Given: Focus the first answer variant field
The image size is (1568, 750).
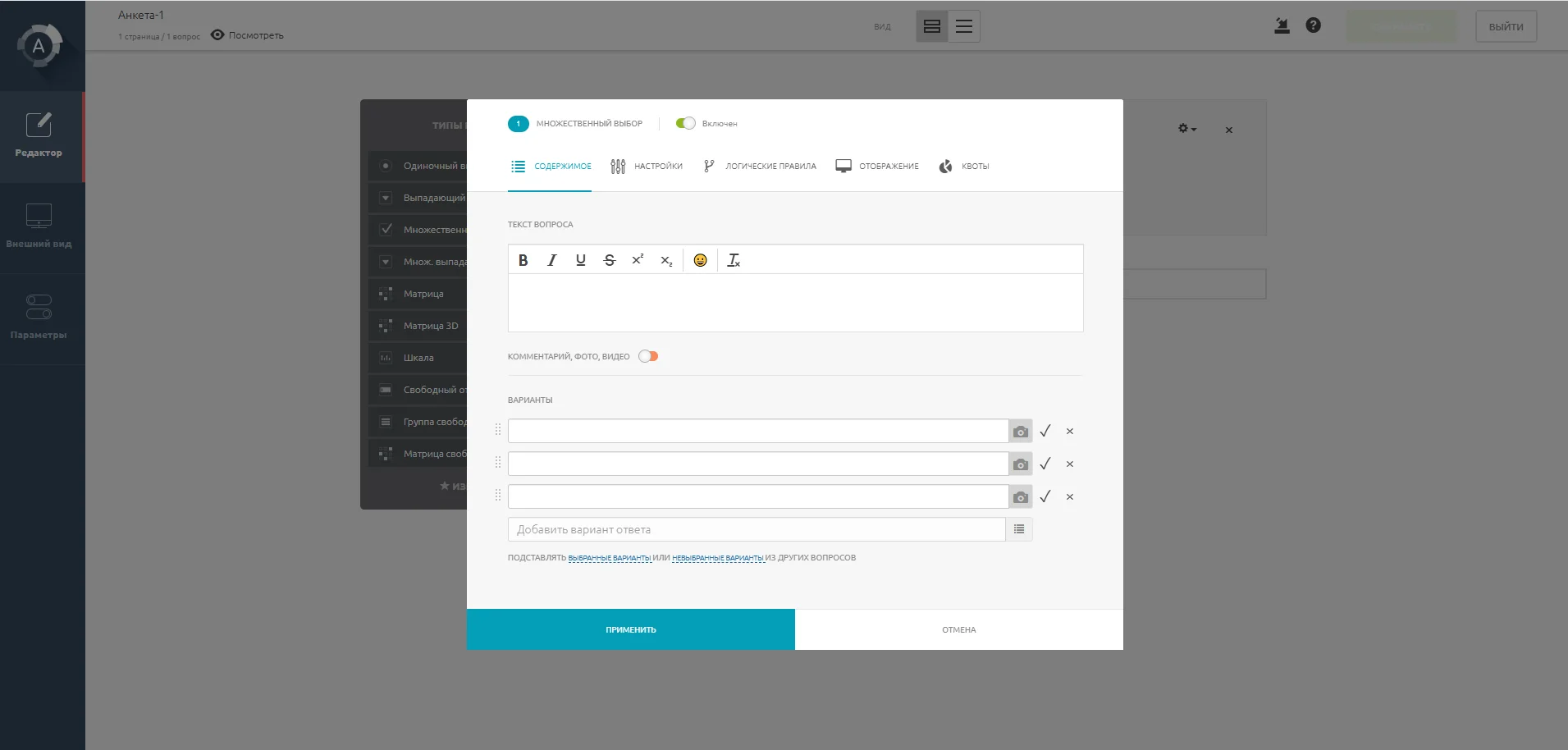Looking at the screenshot, I should pyautogui.click(x=758, y=431).
